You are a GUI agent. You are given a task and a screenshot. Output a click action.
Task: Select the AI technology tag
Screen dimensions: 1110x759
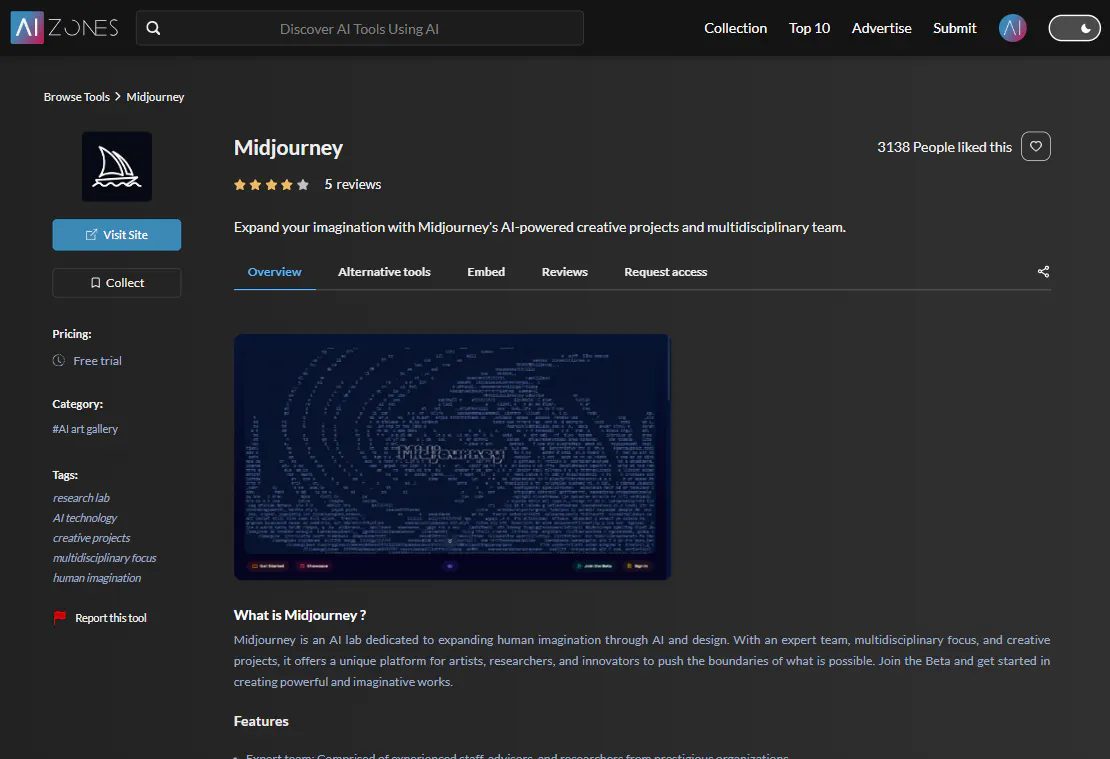click(x=85, y=518)
